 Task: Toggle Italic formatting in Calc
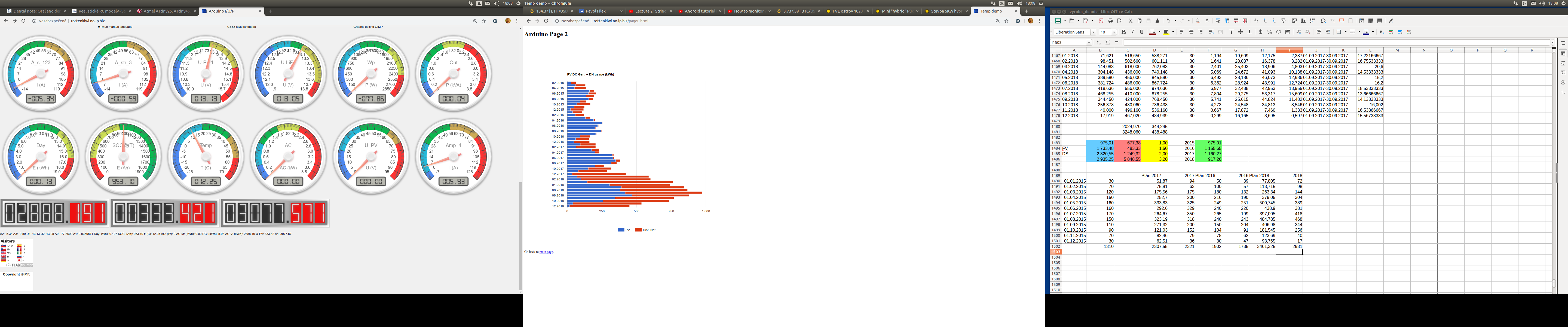[x=1133, y=32]
